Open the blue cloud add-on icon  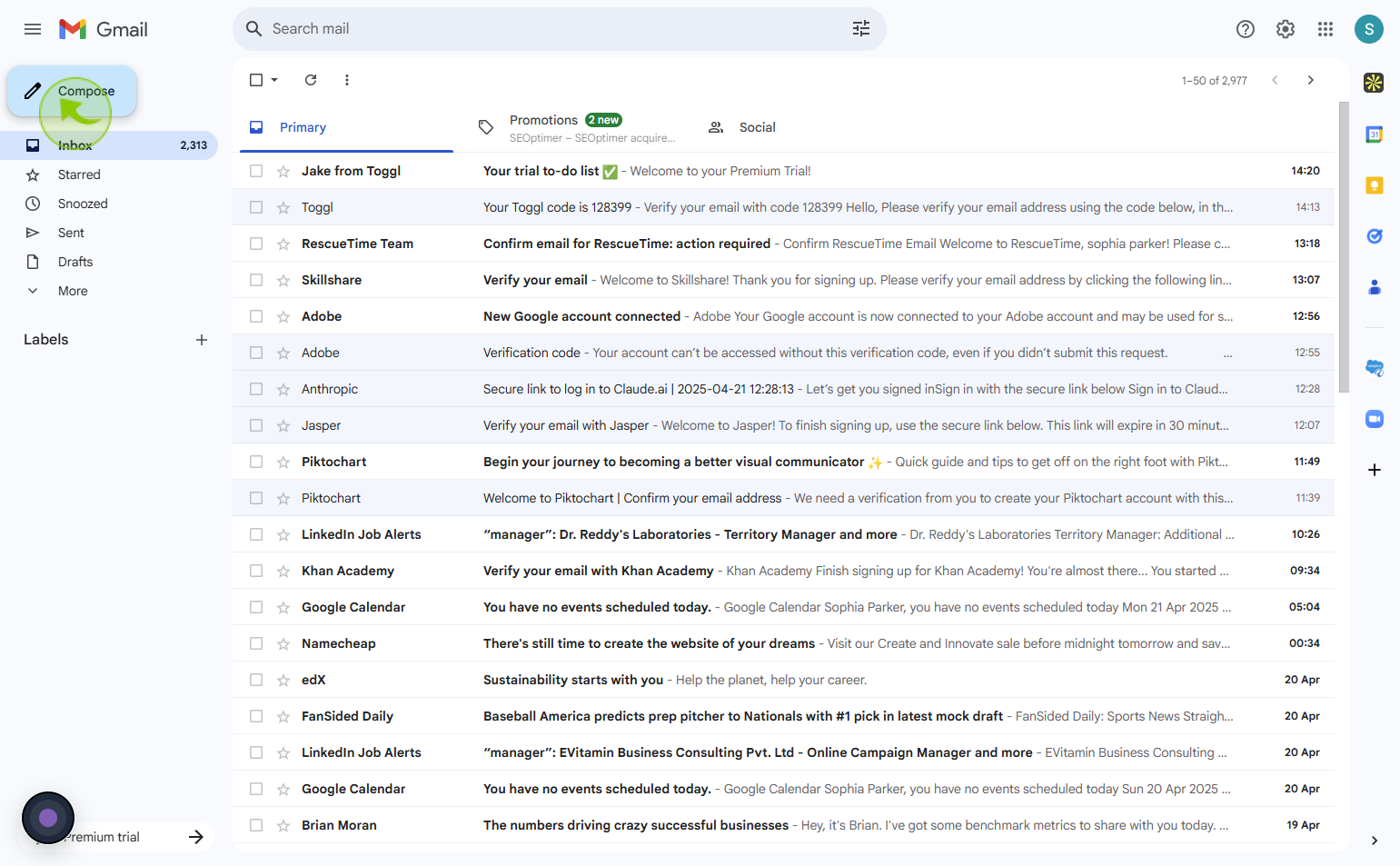pyautogui.click(x=1375, y=368)
